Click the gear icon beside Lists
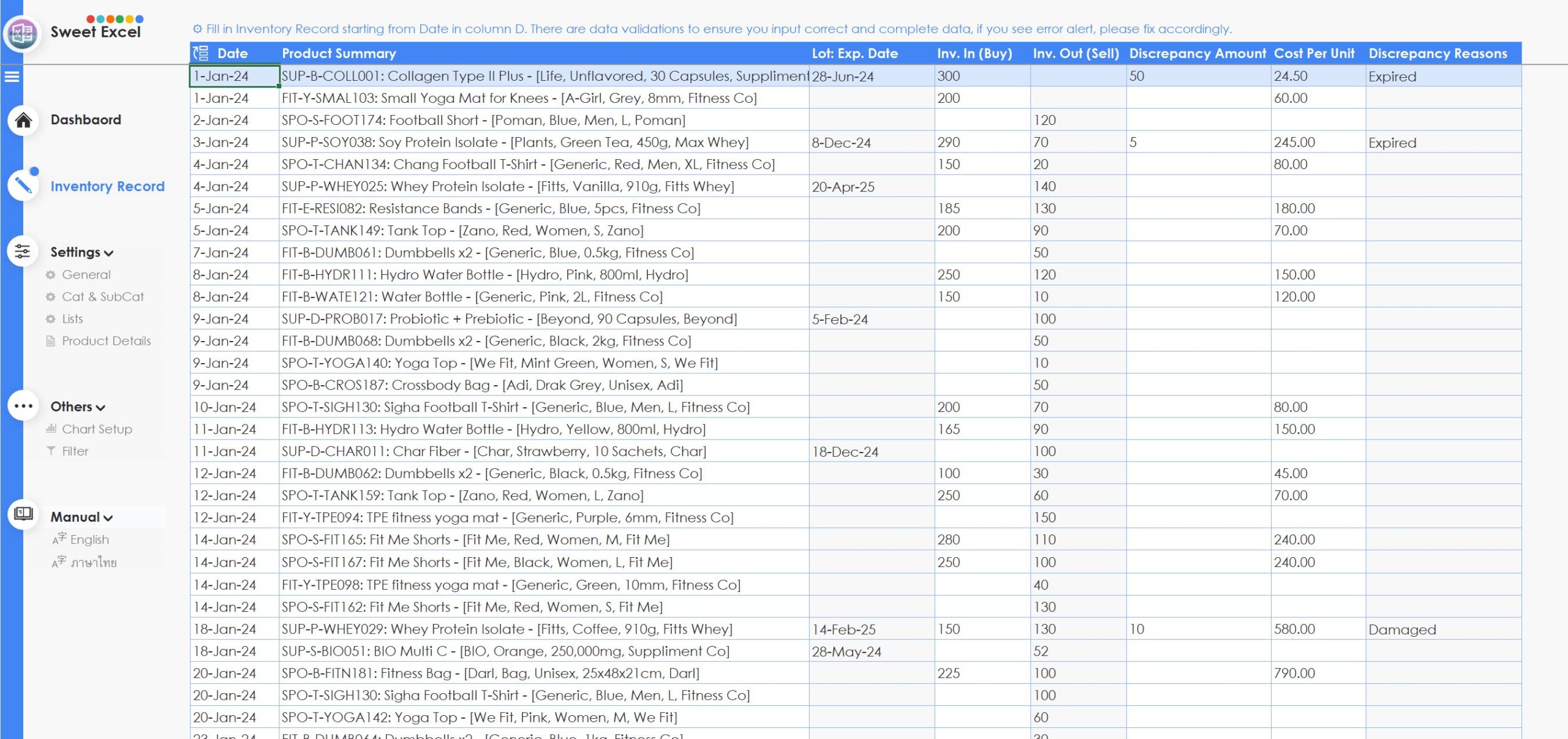 coord(51,319)
